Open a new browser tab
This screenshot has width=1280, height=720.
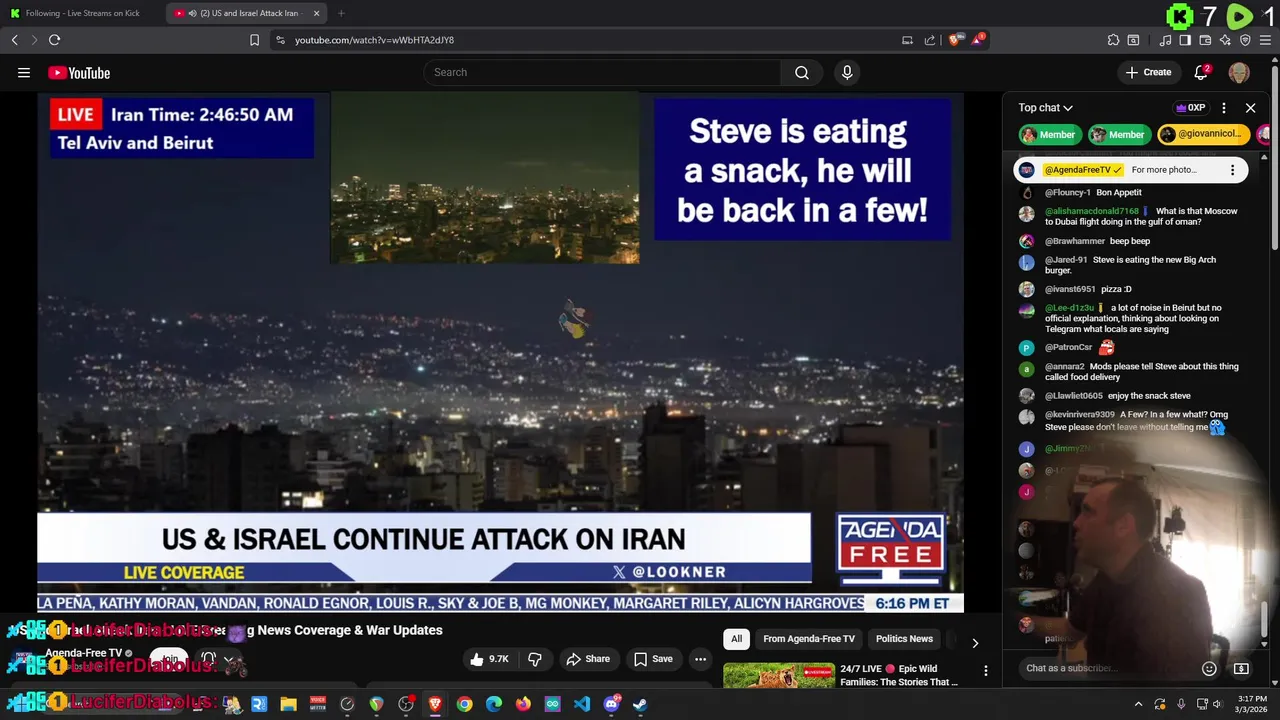pos(341,13)
